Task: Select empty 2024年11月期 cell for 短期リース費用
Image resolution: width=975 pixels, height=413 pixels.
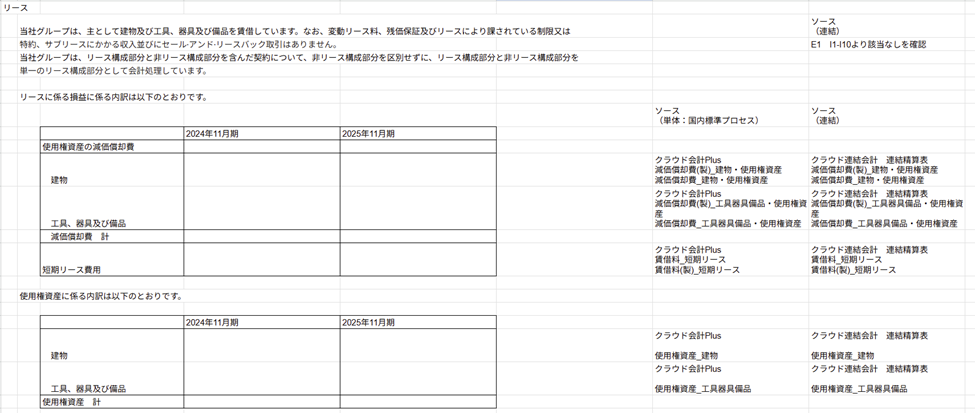Action: [260, 260]
